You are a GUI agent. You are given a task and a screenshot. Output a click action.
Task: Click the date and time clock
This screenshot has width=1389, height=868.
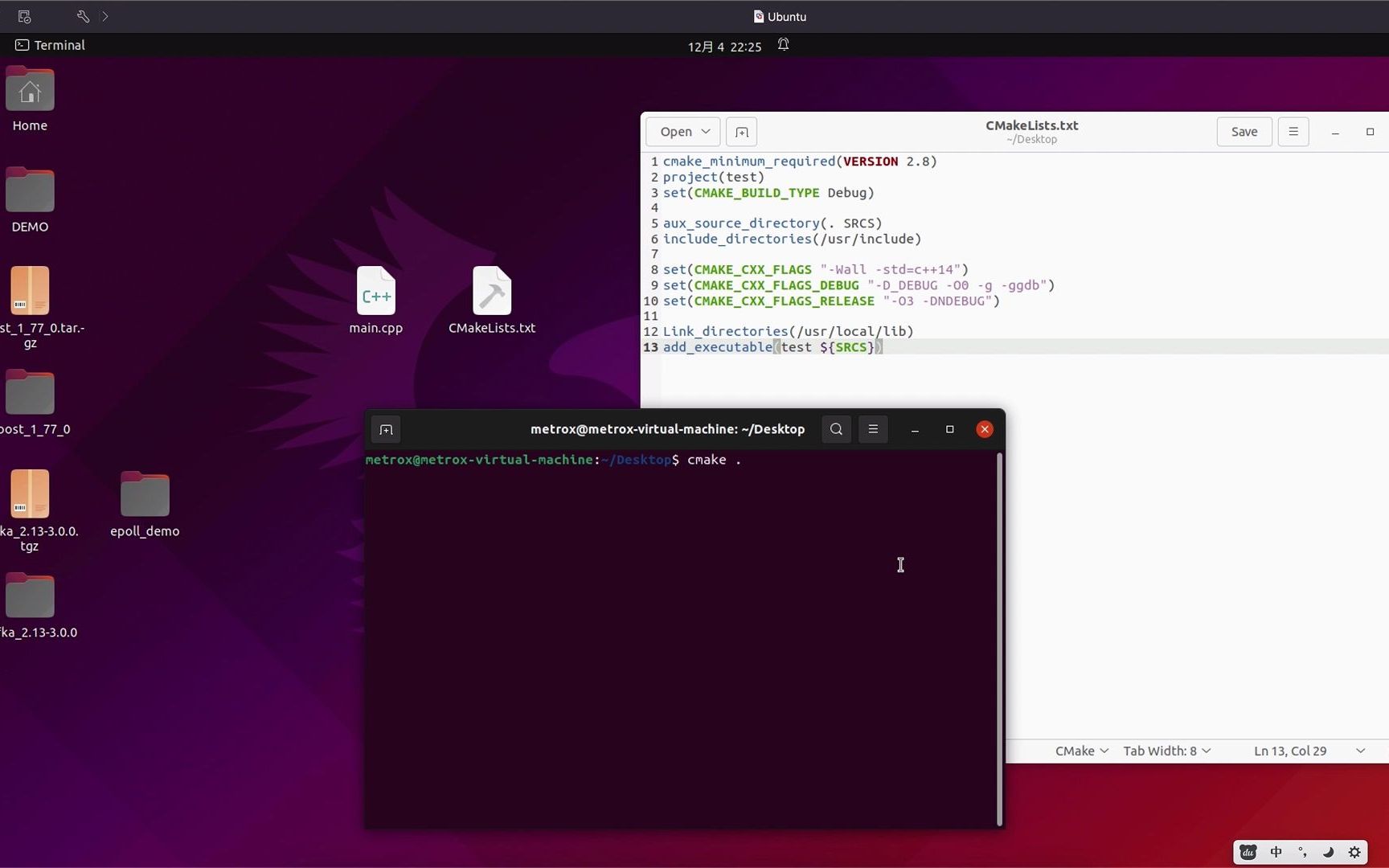point(724,47)
